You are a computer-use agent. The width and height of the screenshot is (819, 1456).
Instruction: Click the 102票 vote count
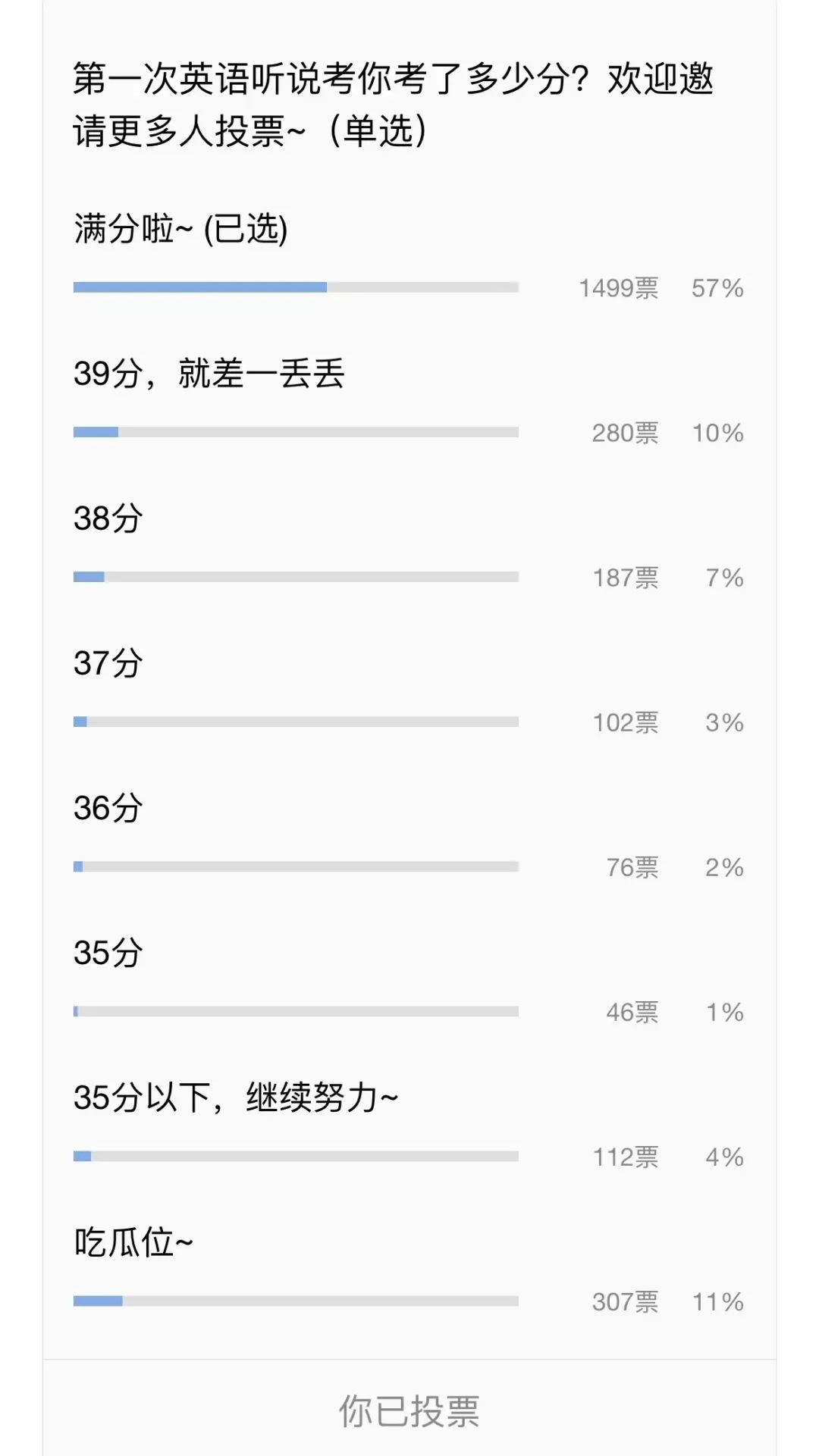click(x=625, y=723)
